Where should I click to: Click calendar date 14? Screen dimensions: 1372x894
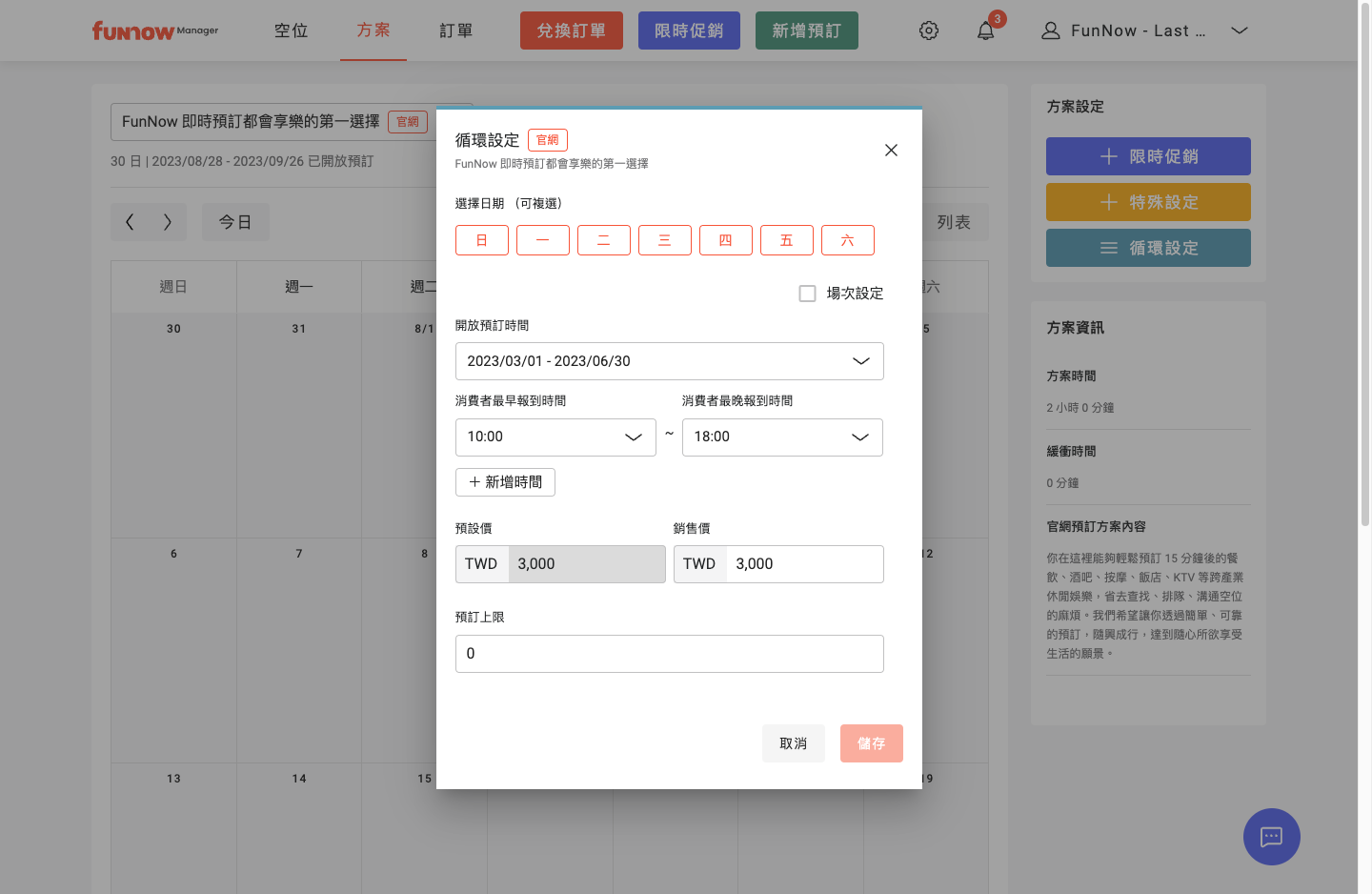tap(299, 779)
